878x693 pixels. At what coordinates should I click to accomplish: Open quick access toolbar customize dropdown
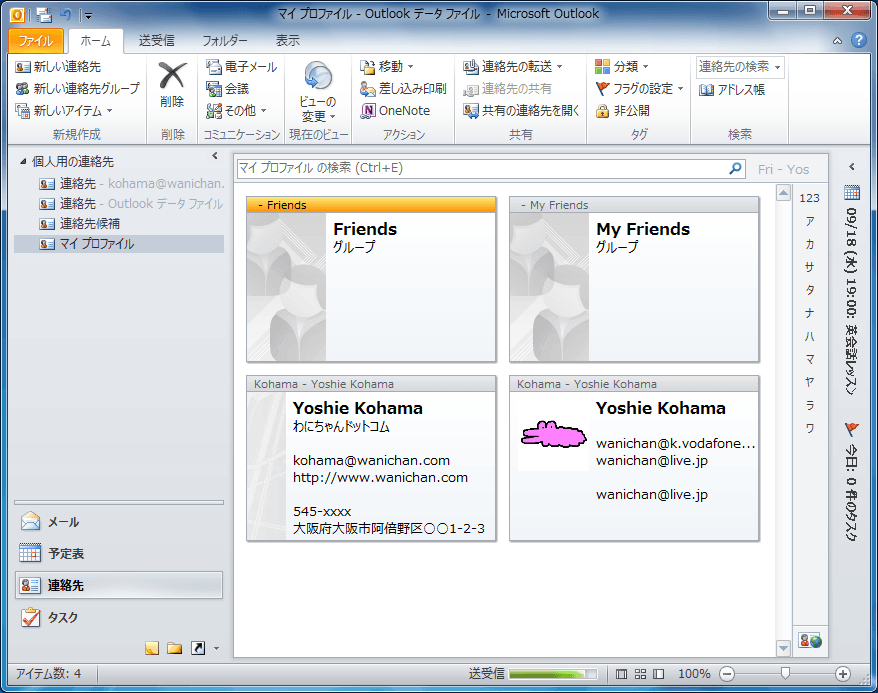[x=88, y=15]
